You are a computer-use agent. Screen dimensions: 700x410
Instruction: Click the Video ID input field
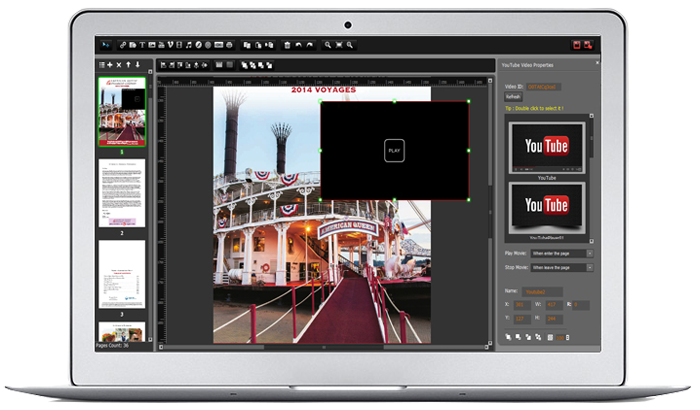[x=542, y=87]
